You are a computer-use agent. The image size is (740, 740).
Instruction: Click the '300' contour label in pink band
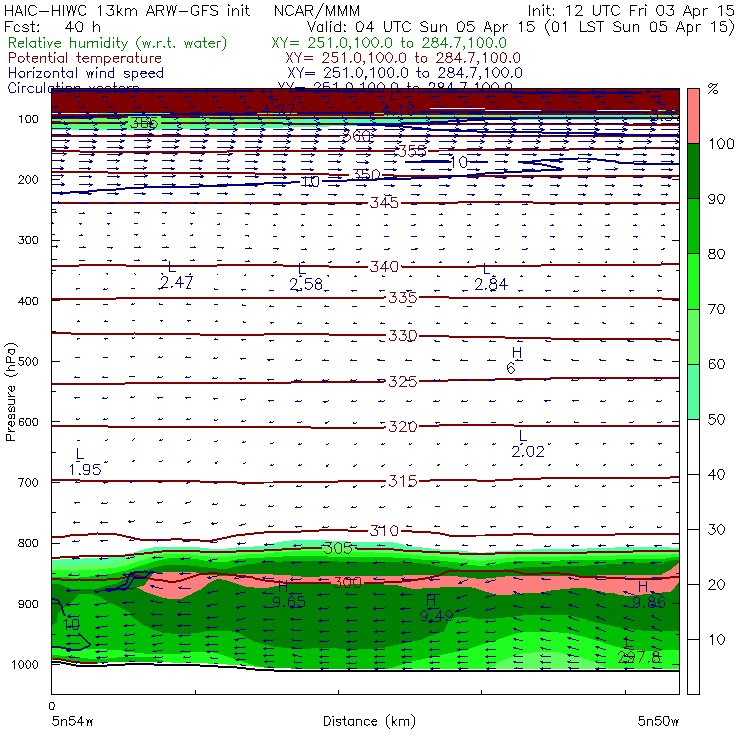point(347,582)
